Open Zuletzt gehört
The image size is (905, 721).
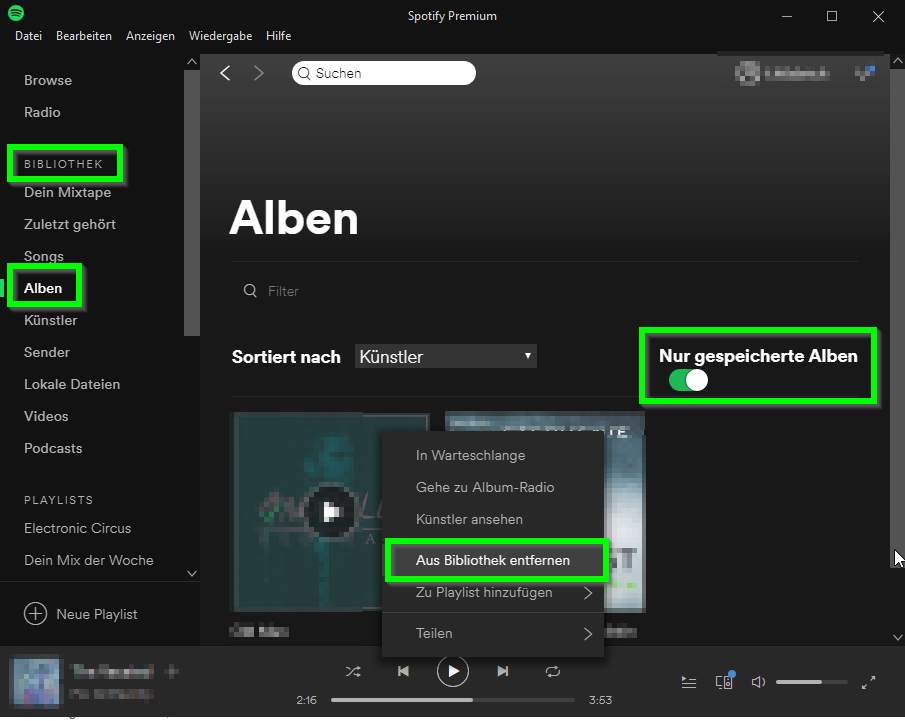coord(70,224)
